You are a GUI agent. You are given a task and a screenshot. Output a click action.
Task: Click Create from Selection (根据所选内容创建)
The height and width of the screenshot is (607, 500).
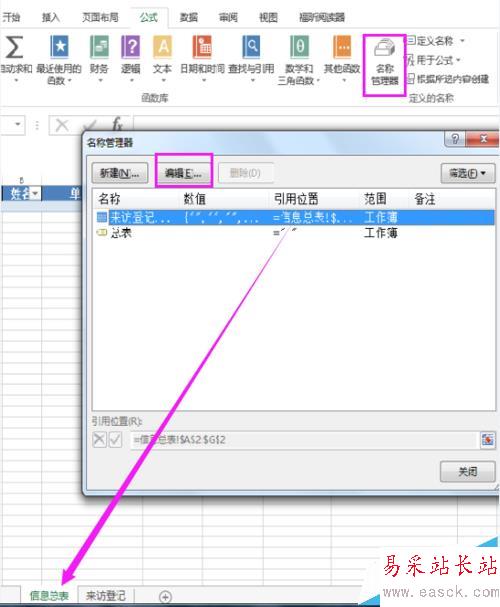448,79
